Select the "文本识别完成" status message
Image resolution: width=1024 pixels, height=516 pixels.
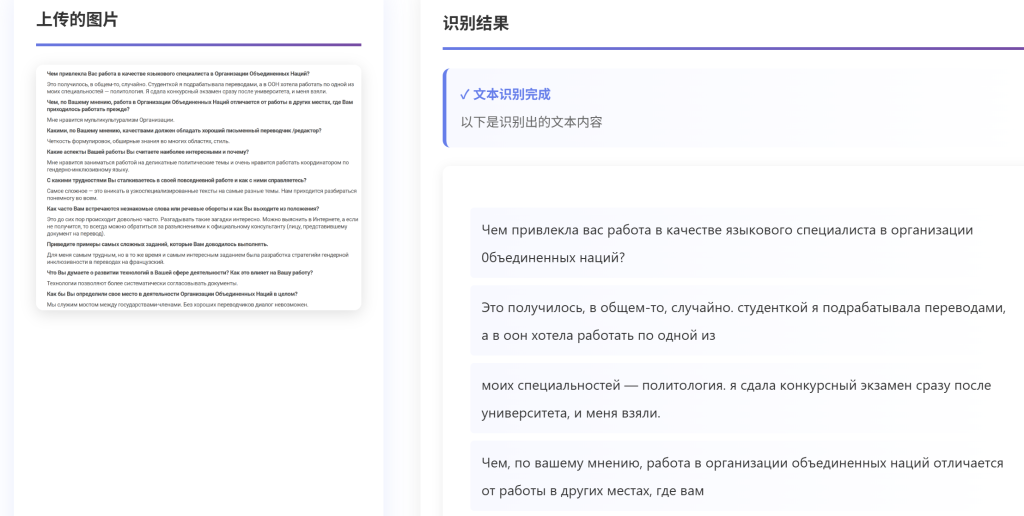pyautogui.click(x=505, y=95)
